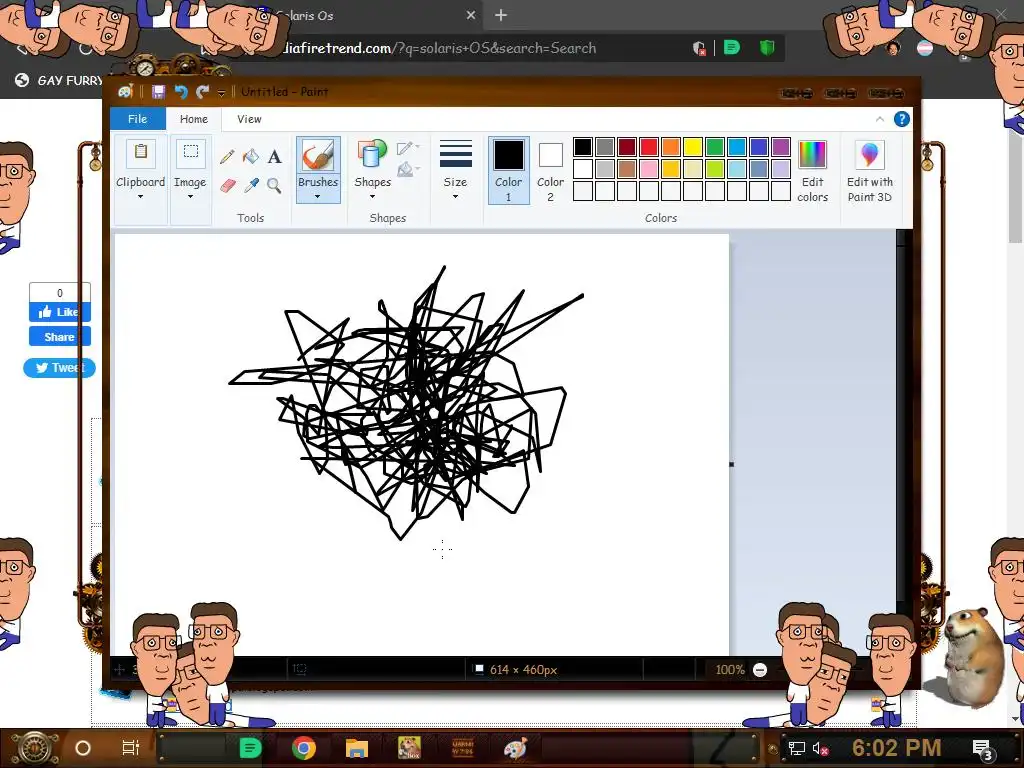Image resolution: width=1024 pixels, height=768 pixels.
Task: Click the Cortana circle icon in the taskbar
Action: click(83, 748)
